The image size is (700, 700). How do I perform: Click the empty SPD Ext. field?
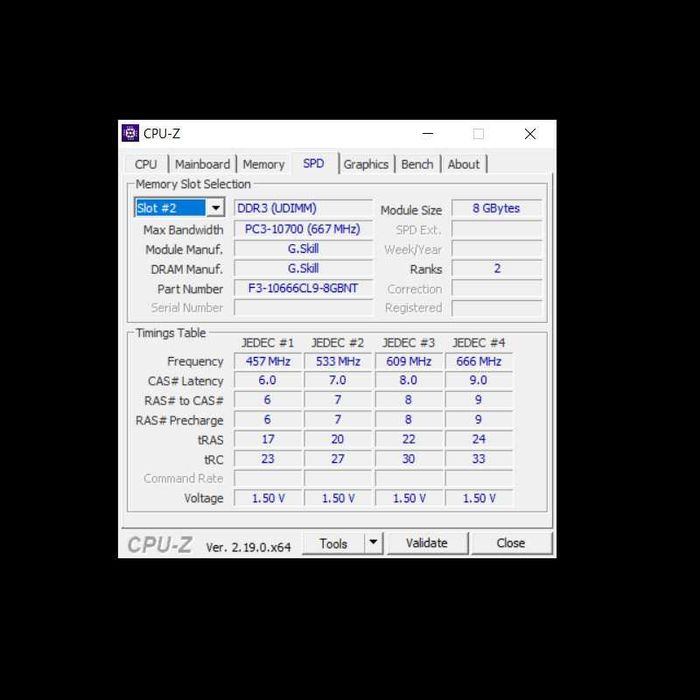pyautogui.click(x=496, y=229)
